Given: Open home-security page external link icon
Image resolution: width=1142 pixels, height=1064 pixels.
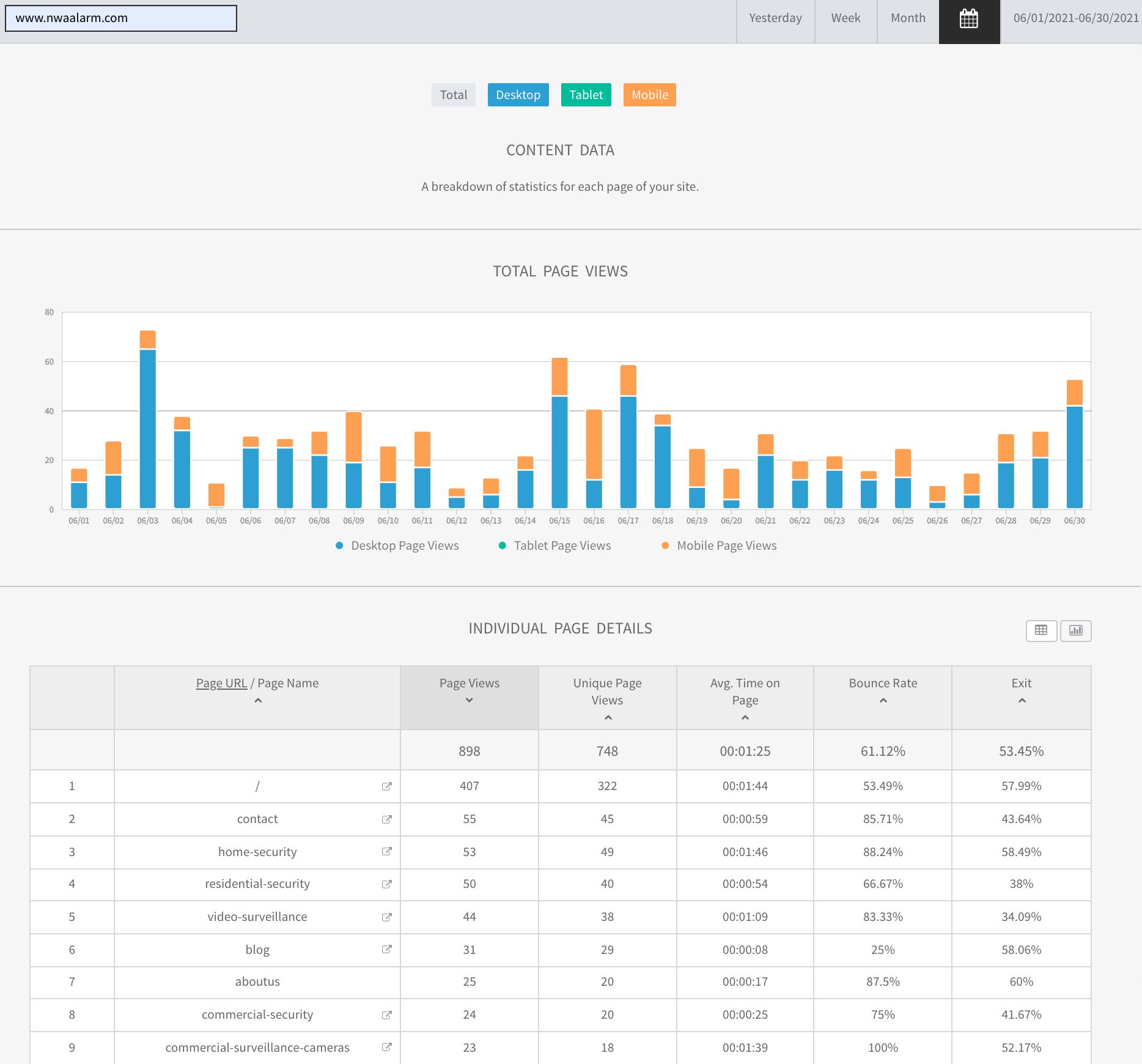Looking at the screenshot, I should click(x=386, y=852).
